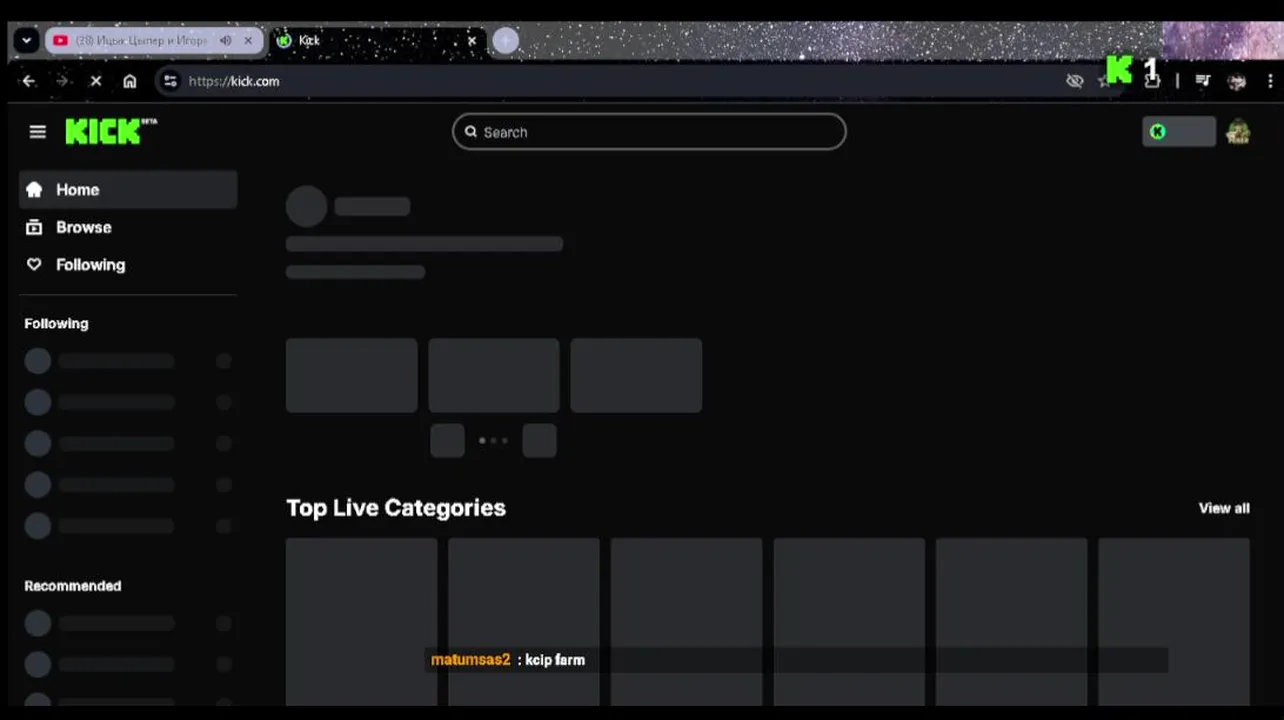
Task: Go to Home in Kick sidebar
Action: coord(128,190)
